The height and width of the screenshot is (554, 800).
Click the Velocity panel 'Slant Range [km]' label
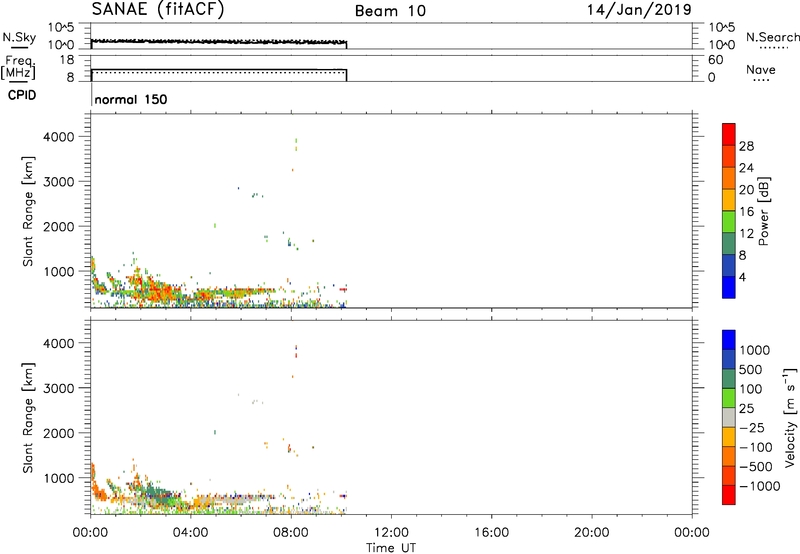coord(28,418)
